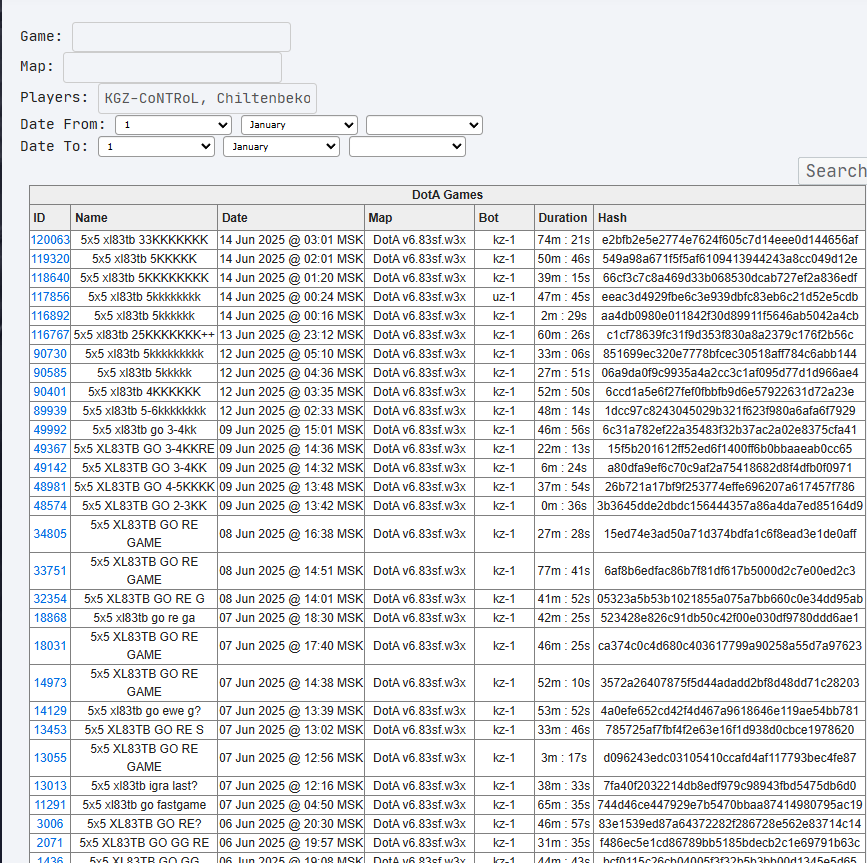The width and height of the screenshot is (867, 863).
Task: Select the 'uz-1' bot cell
Action: [504, 297]
